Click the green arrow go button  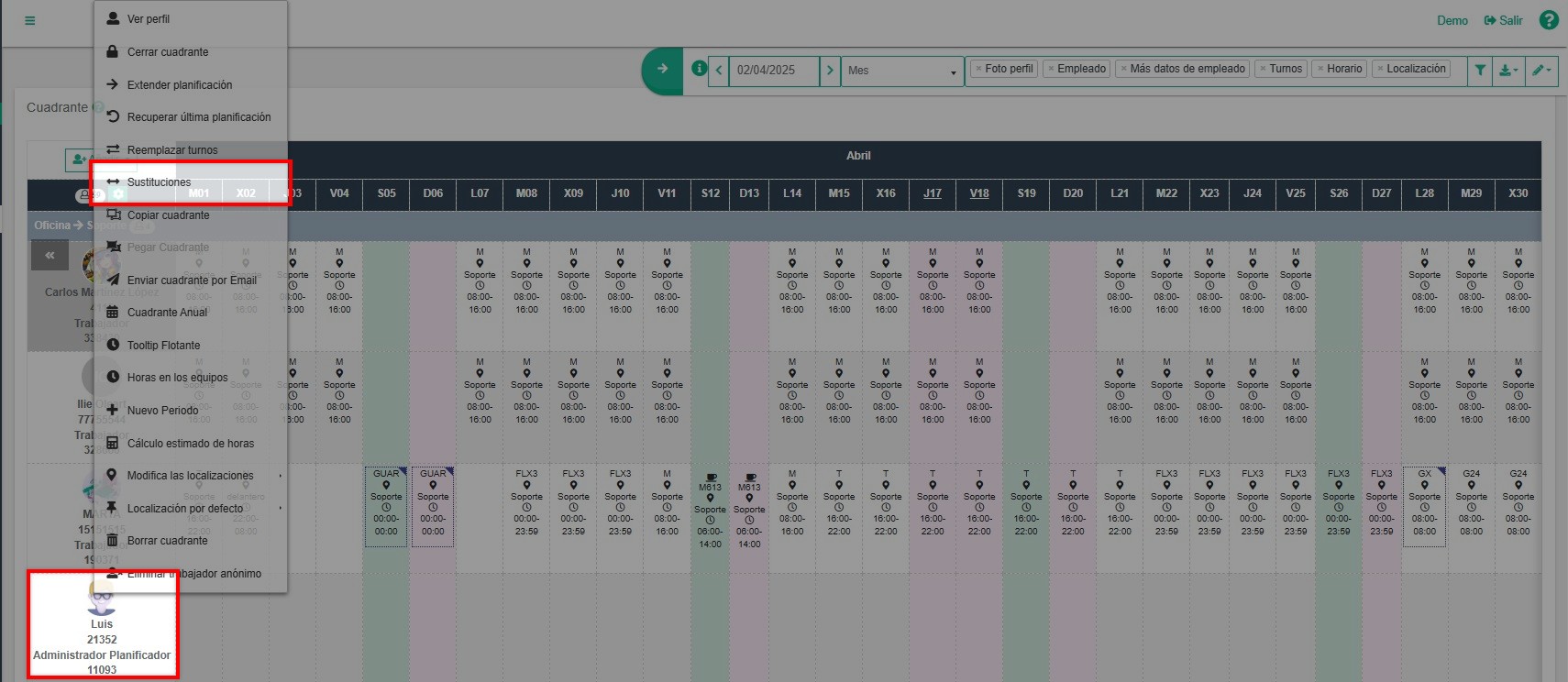point(662,69)
